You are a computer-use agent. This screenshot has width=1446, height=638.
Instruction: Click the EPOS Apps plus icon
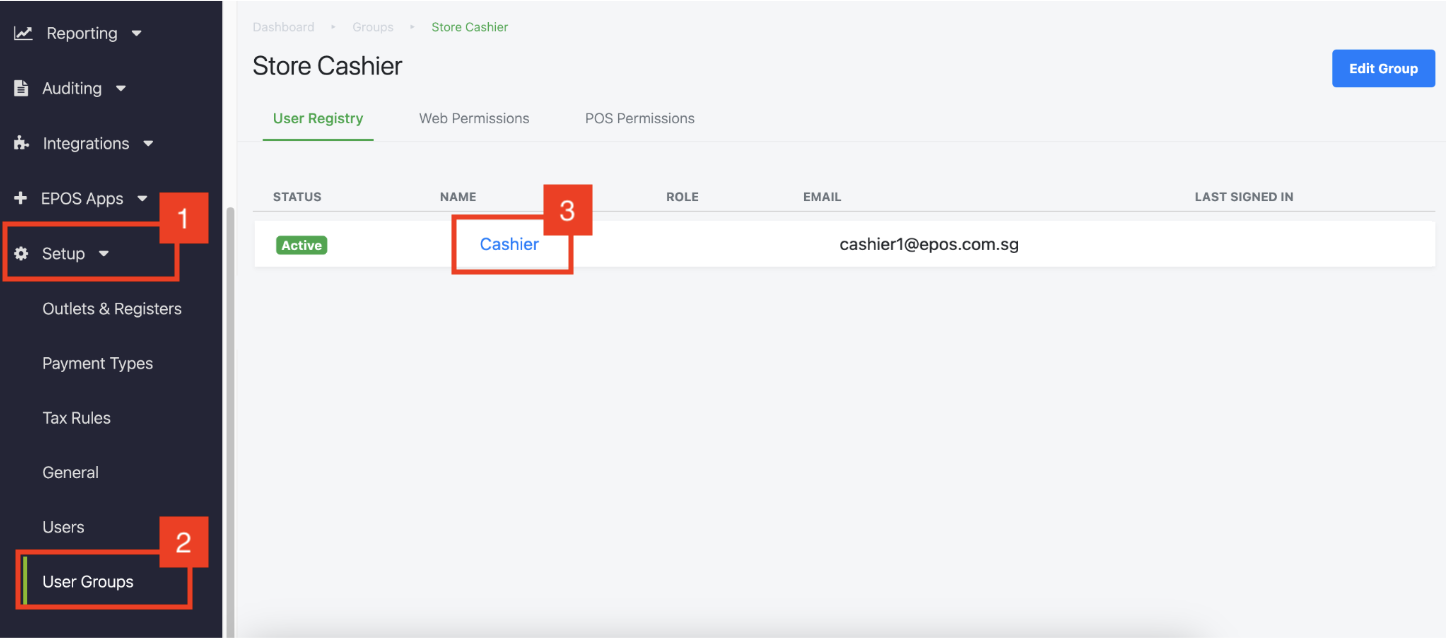coord(20,198)
